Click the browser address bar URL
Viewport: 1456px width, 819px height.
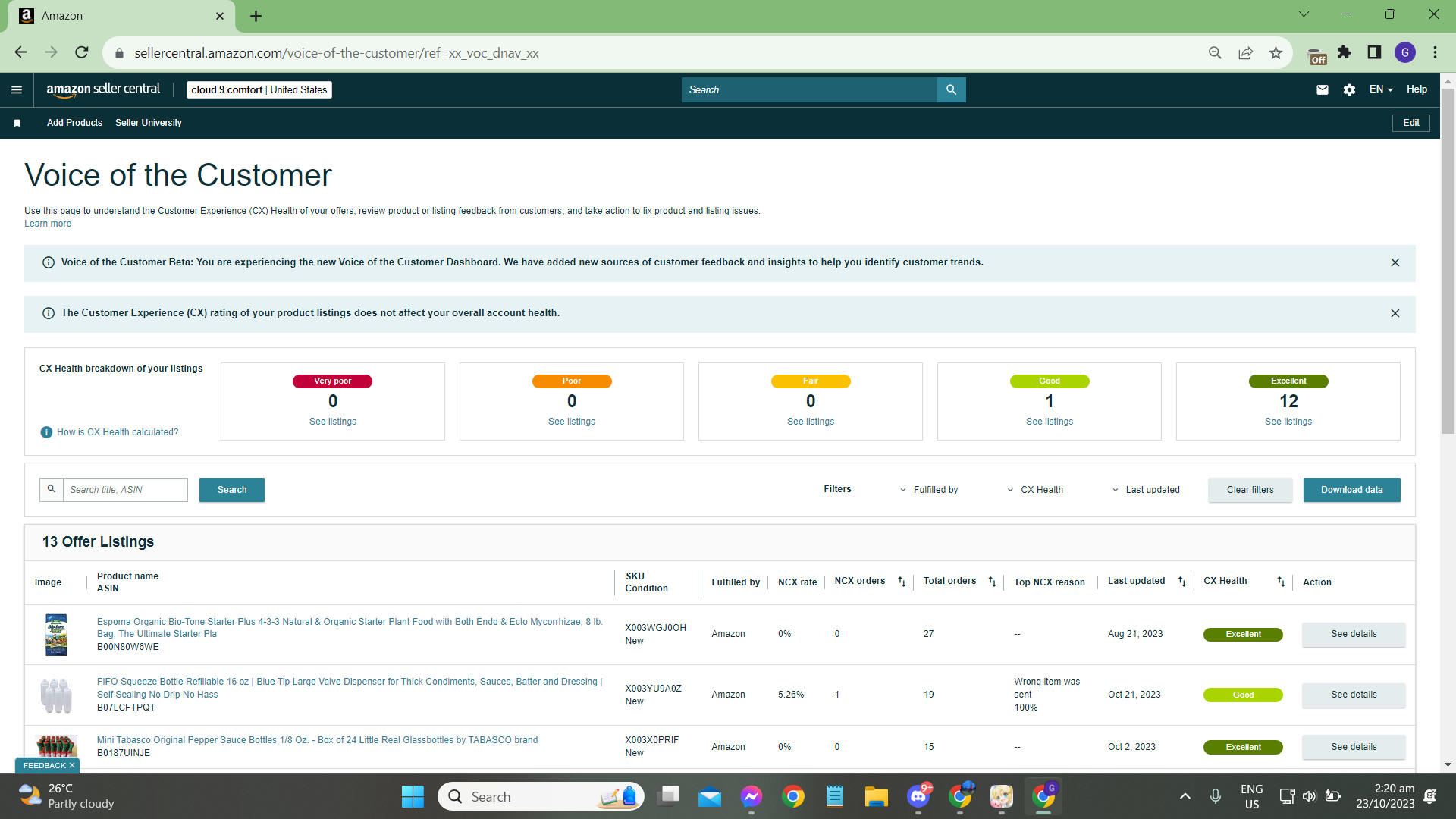coord(336,53)
